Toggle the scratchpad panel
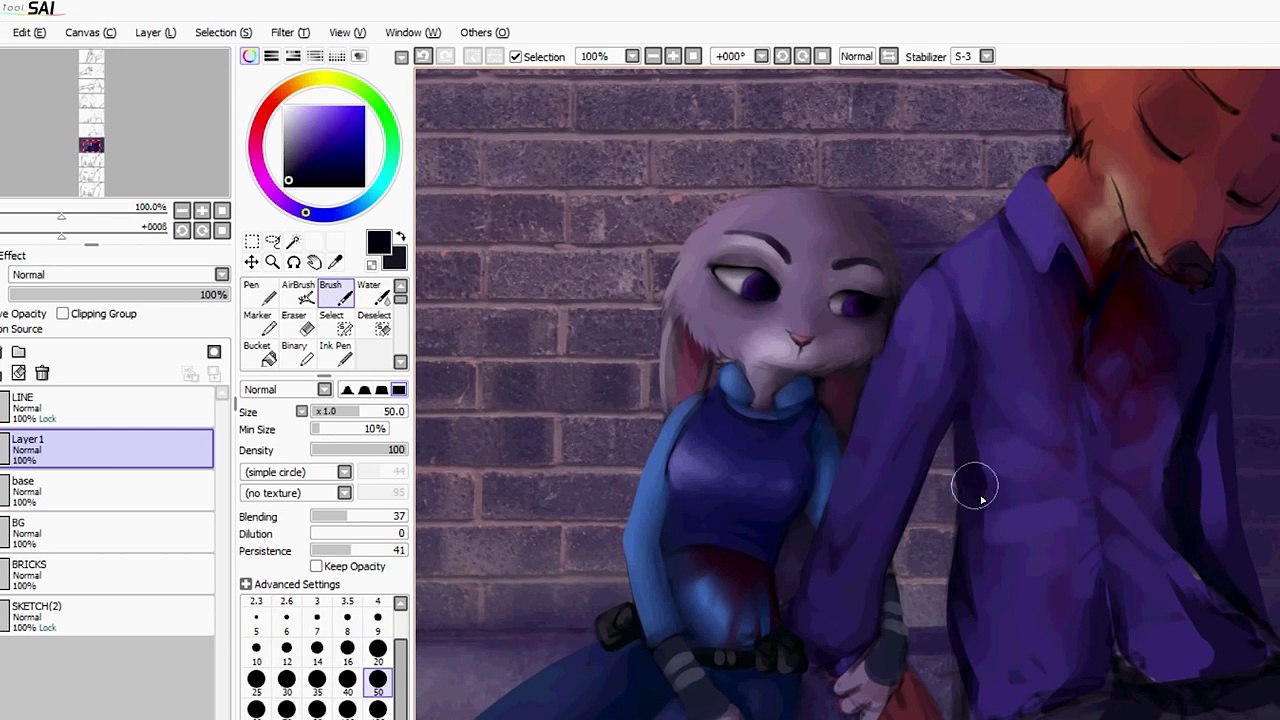This screenshot has width=1280, height=720. pos(359,56)
